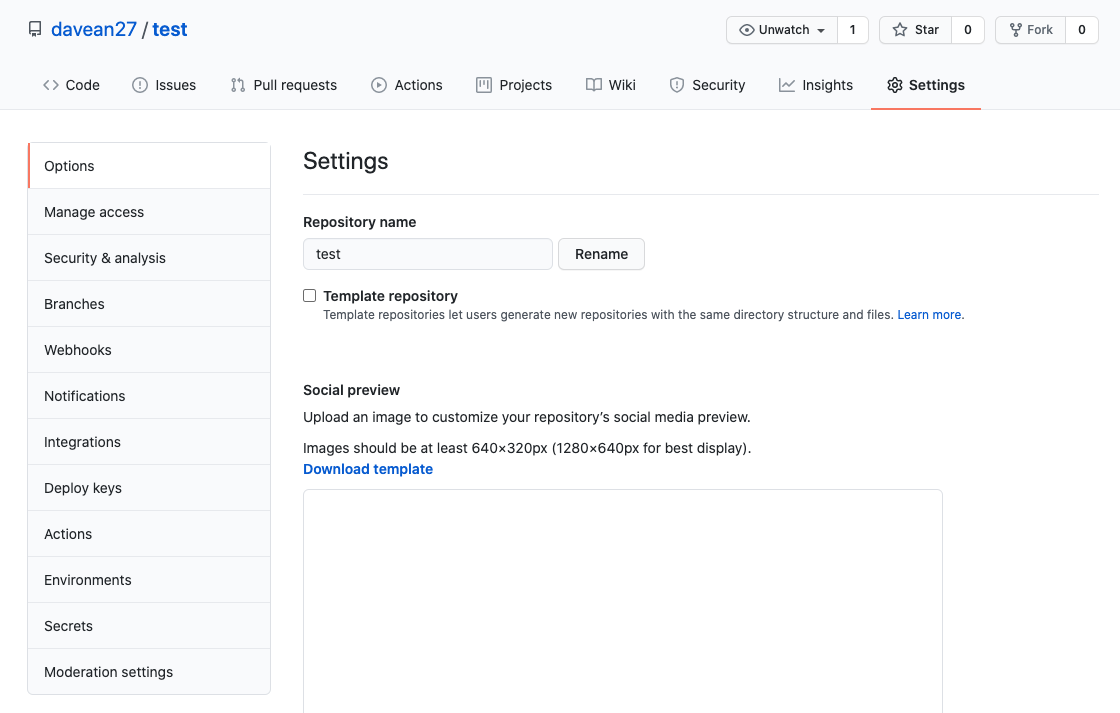The height and width of the screenshot is (713, 1120).
Task: Click the Actions play-circle icon
Action: tap(379, 85)
